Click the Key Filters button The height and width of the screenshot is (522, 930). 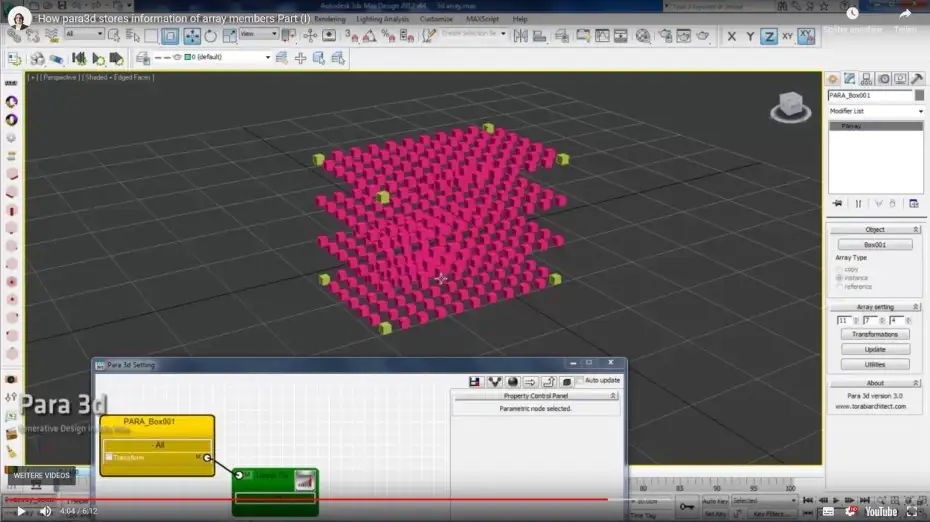point(770,514)
